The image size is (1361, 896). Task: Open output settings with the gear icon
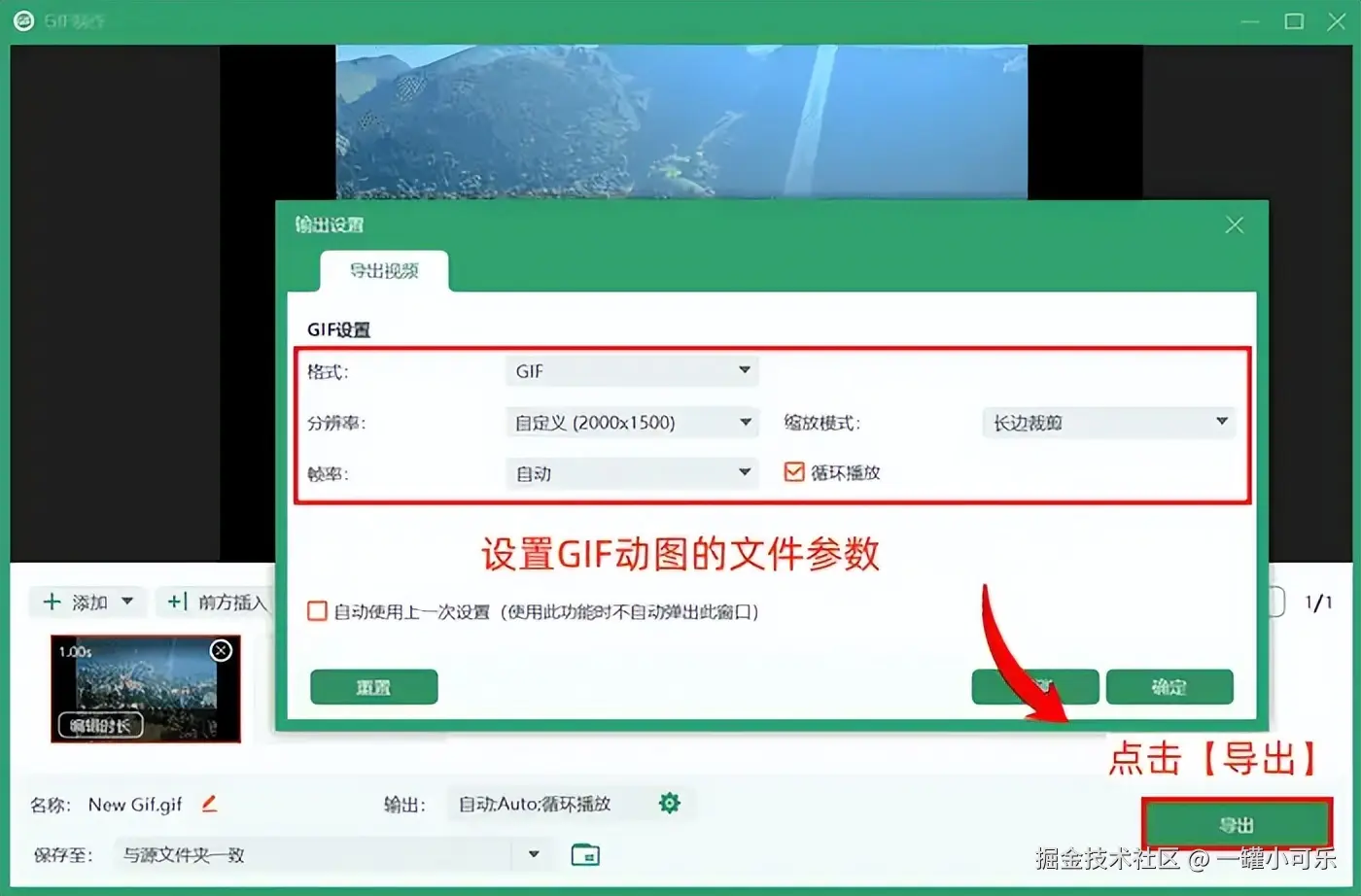670,803
